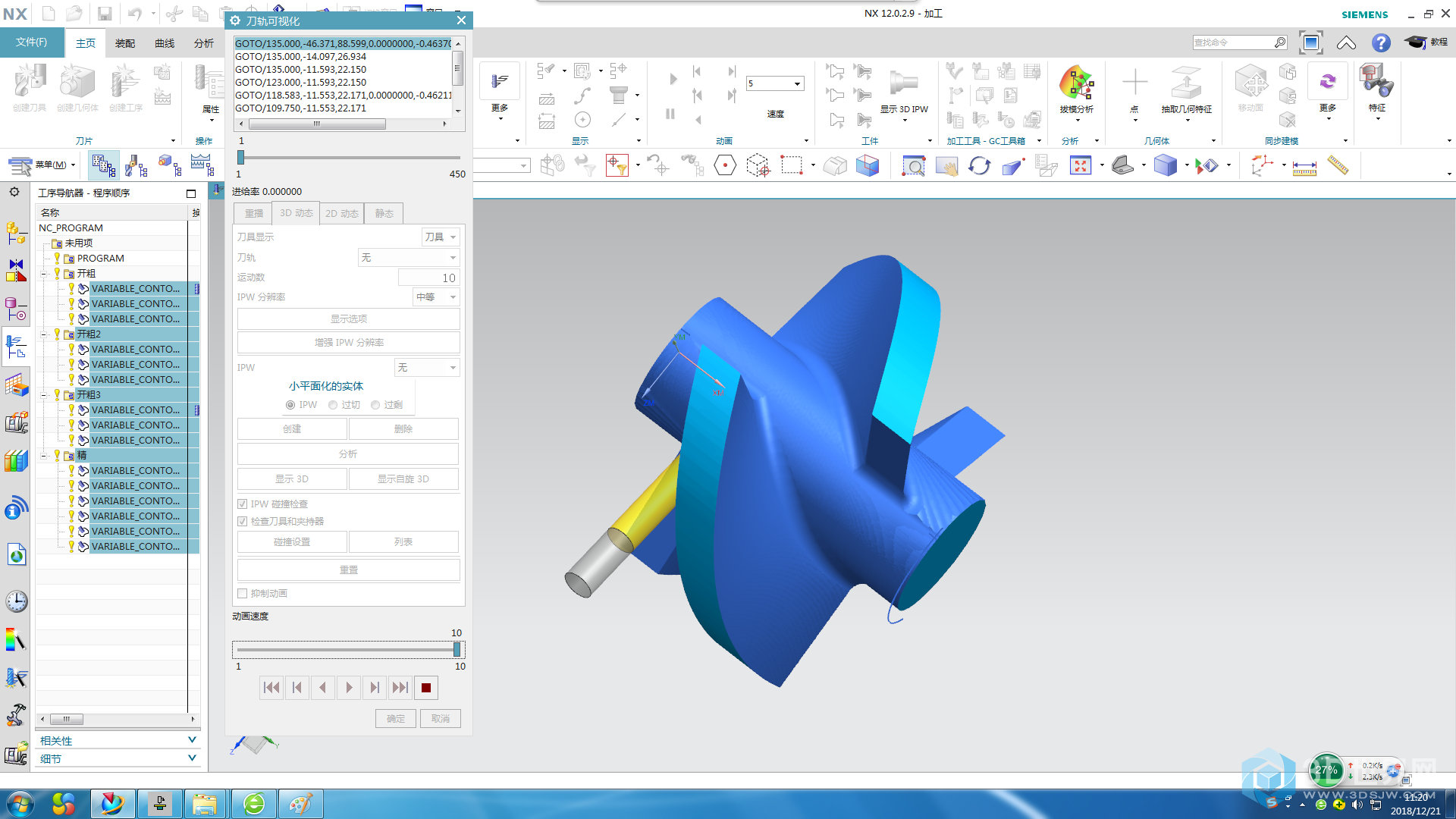Click the animation speed slider handle
1456x819 pixels.
coord(457,649)
